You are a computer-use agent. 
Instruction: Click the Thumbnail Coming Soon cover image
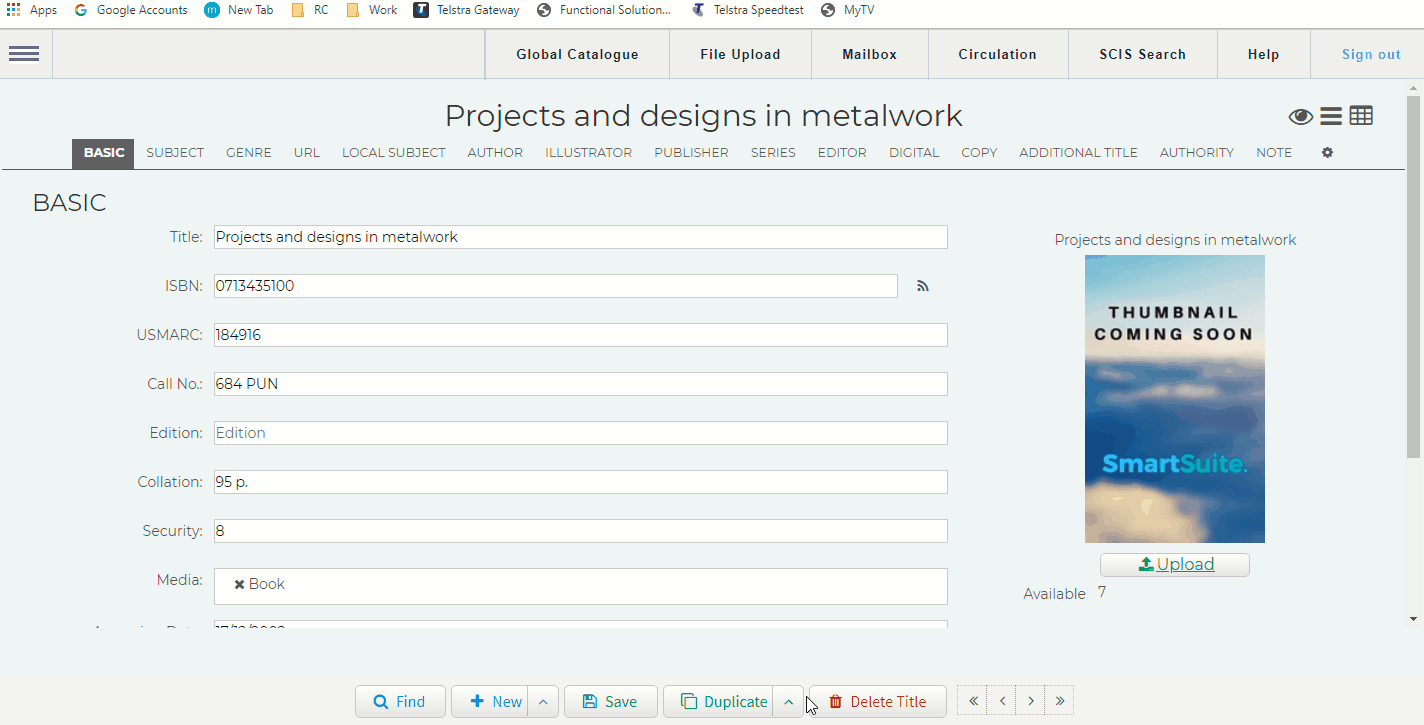pos(1175,399)
